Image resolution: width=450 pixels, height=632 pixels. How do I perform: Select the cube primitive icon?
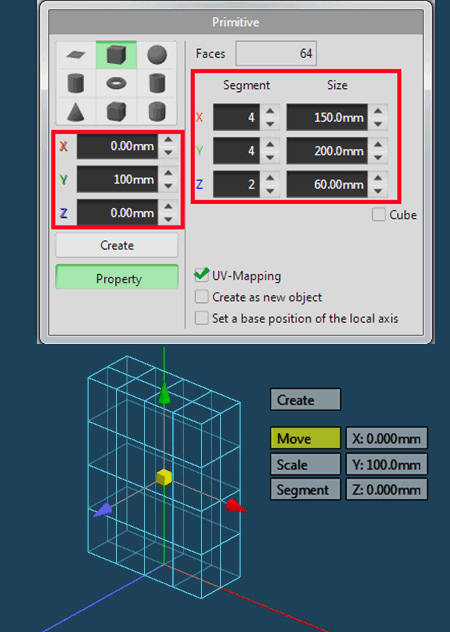[116, 54]
